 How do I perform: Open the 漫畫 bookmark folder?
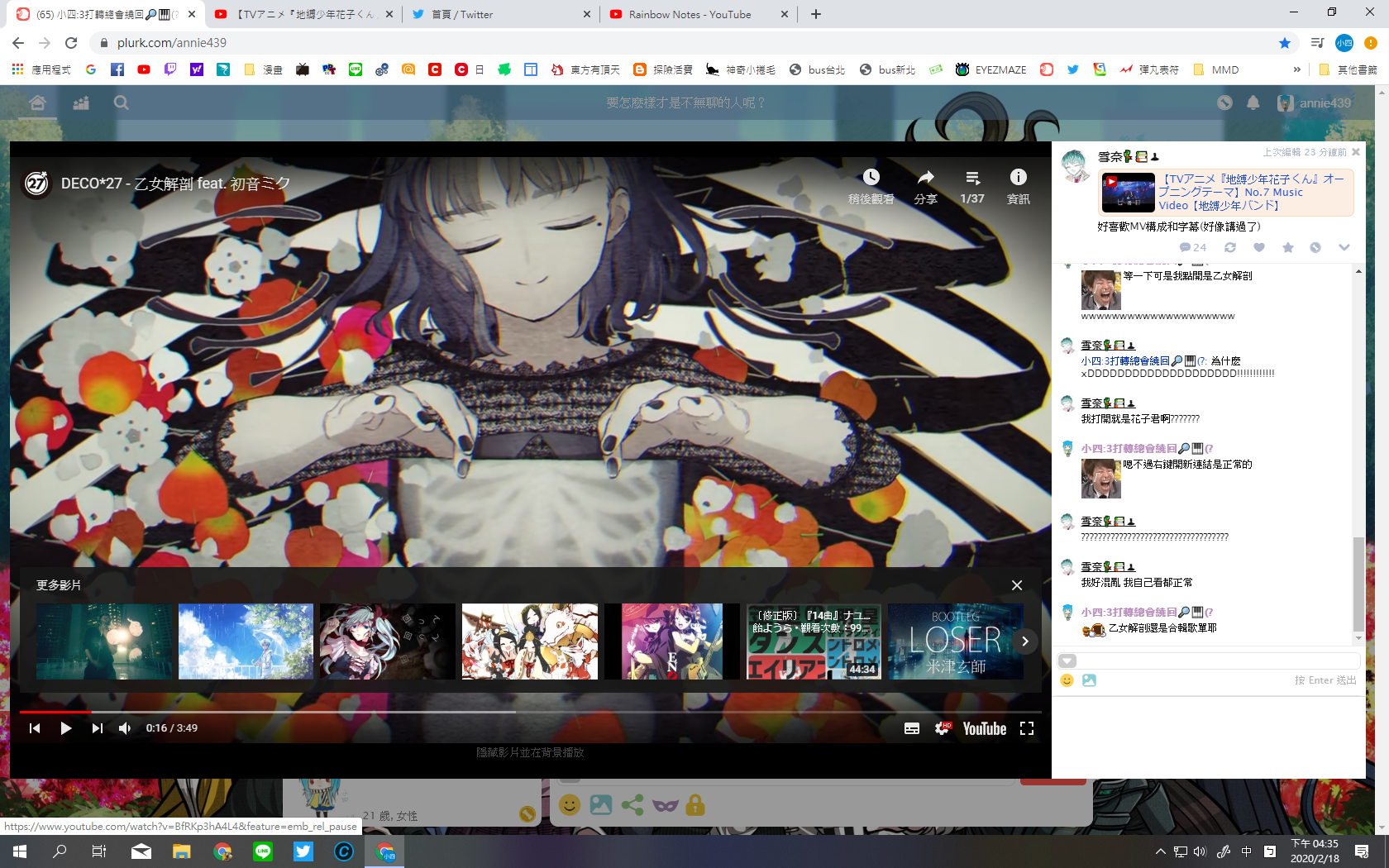263,70
